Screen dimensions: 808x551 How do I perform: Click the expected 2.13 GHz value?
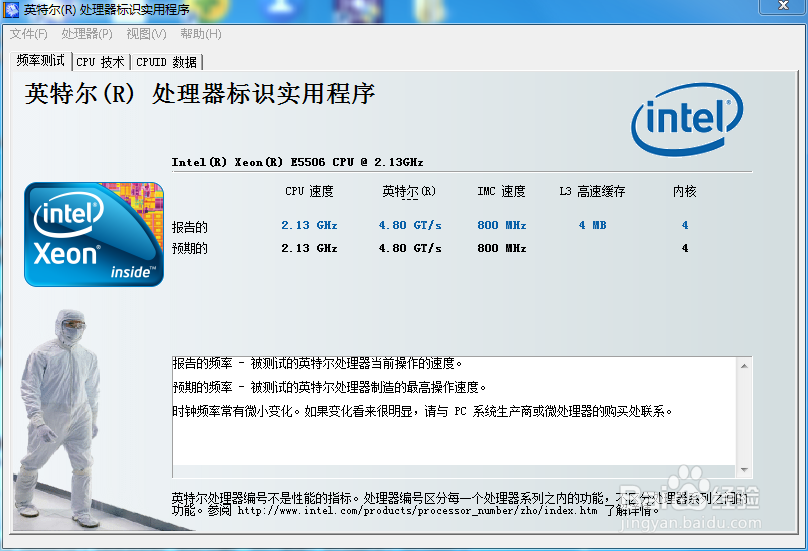click(x=309, y=248)
